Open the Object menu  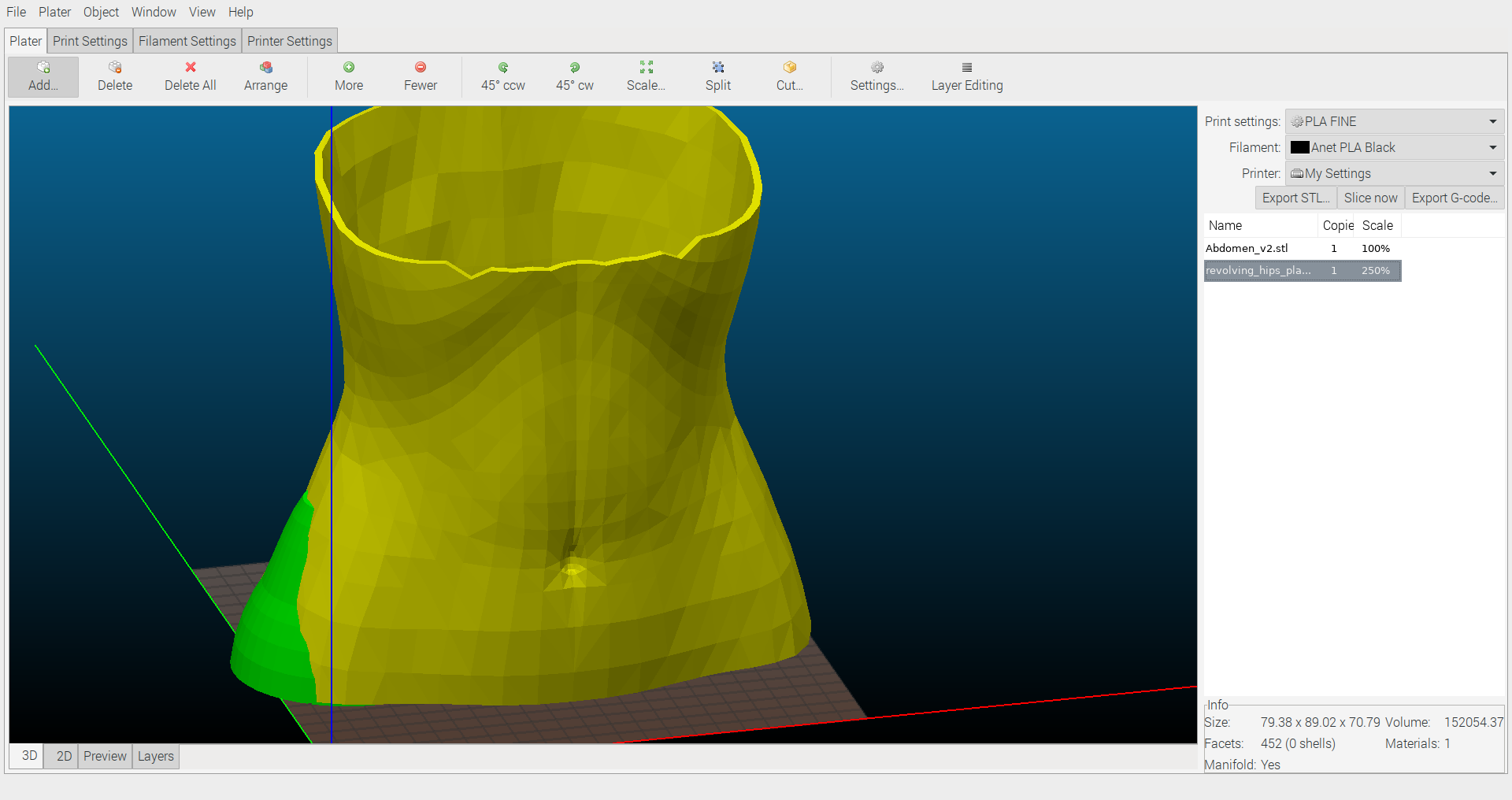point(102,12)
